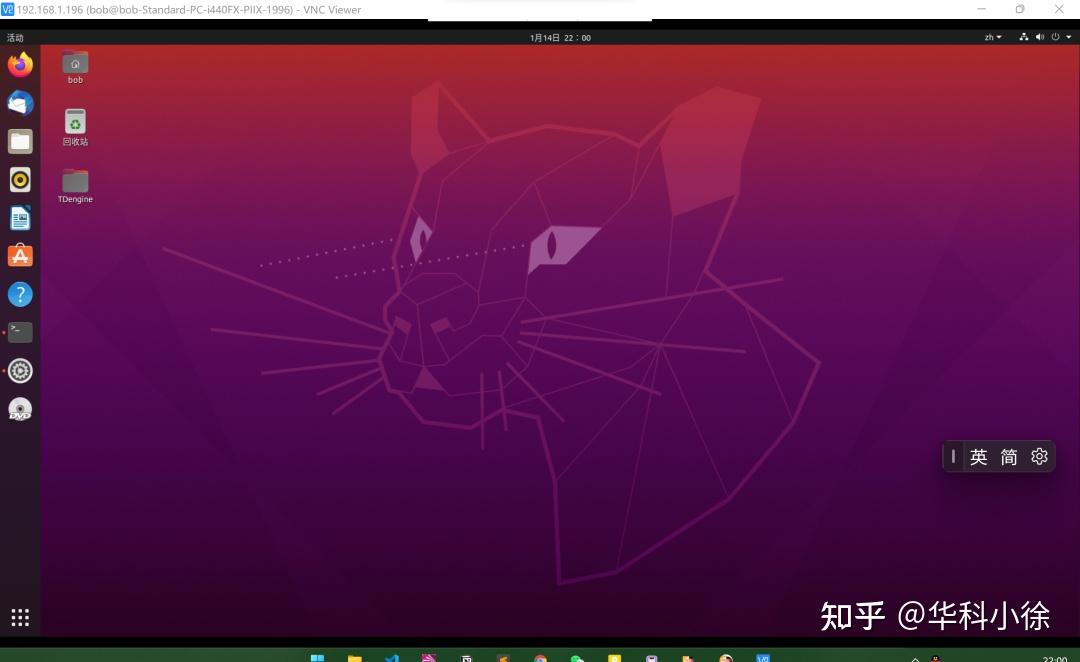
Task: Select the bob home folder on desktop
Action: tap(75, 68)
